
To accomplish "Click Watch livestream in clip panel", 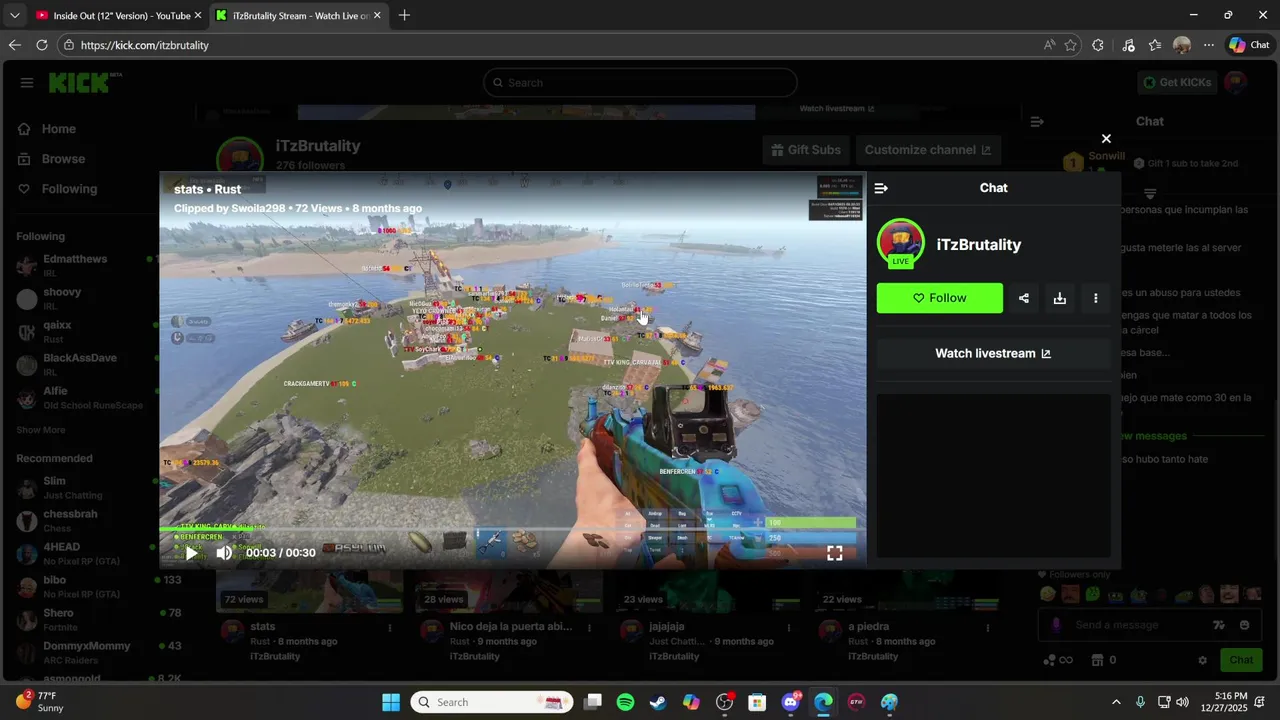I will [x=993, y=353].
